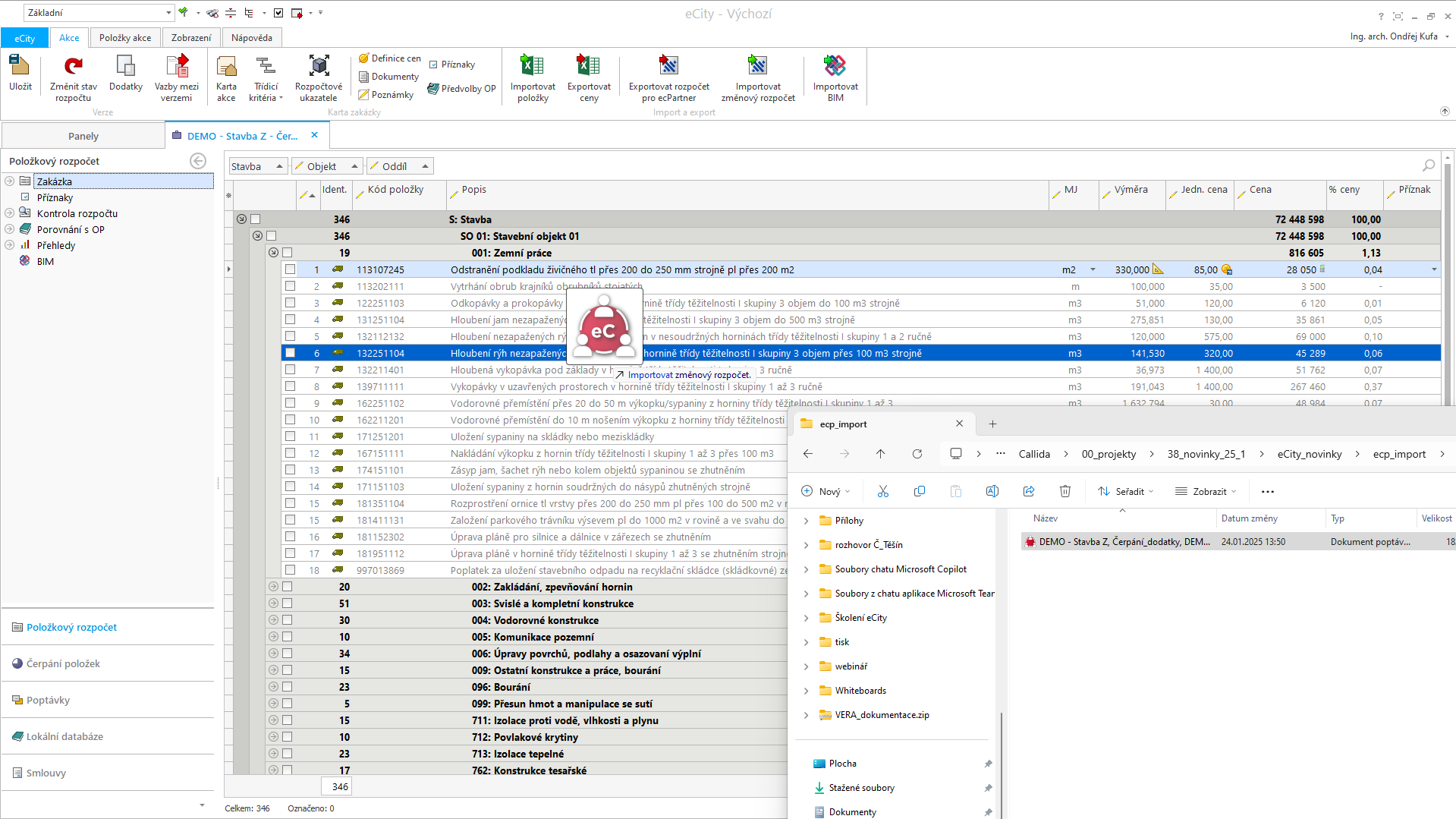Tick the checkbox for item 113202111
This screenshot has height=819, width=1456.
[290, 286]
